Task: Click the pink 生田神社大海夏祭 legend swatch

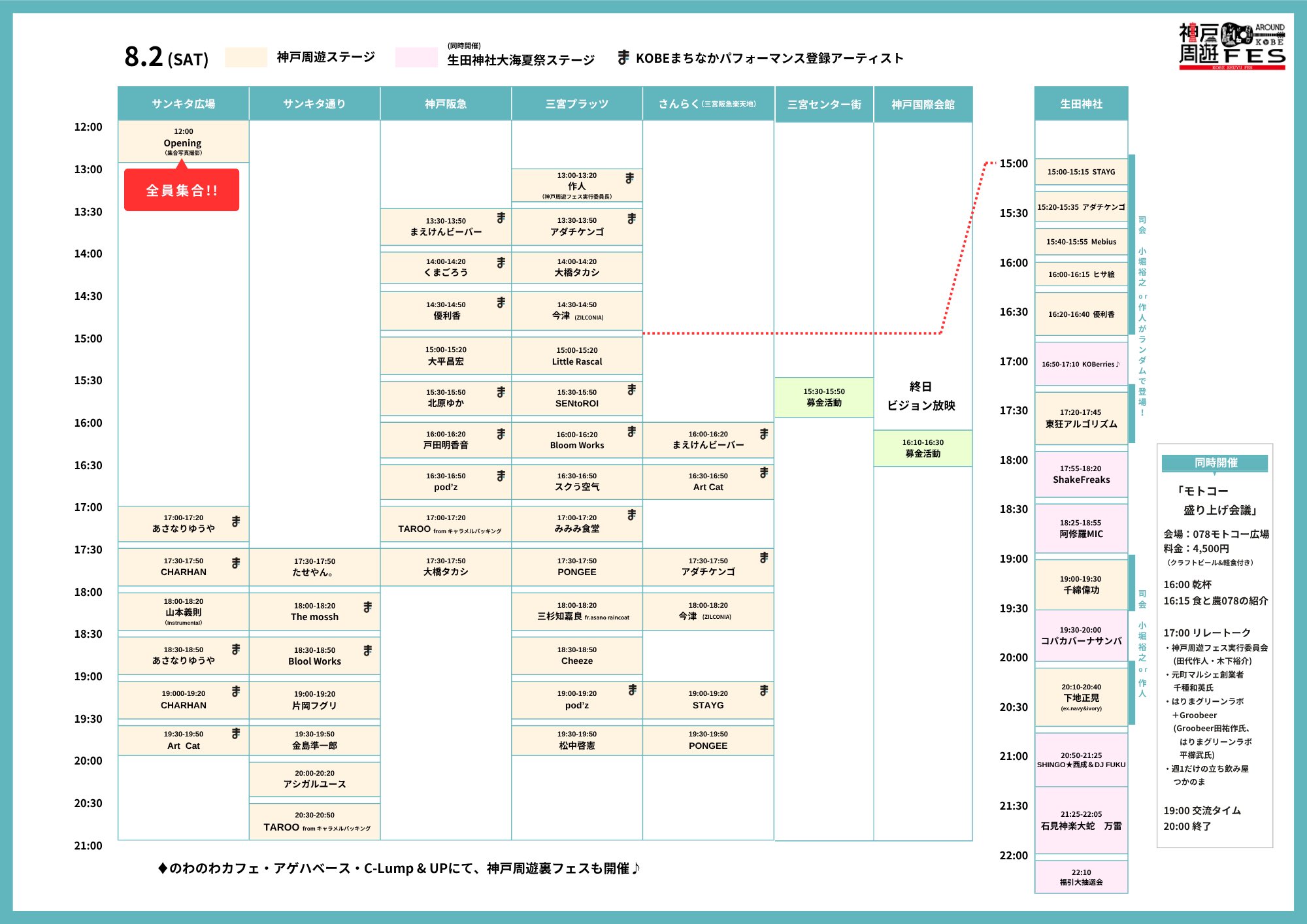Action: point(416,58)
